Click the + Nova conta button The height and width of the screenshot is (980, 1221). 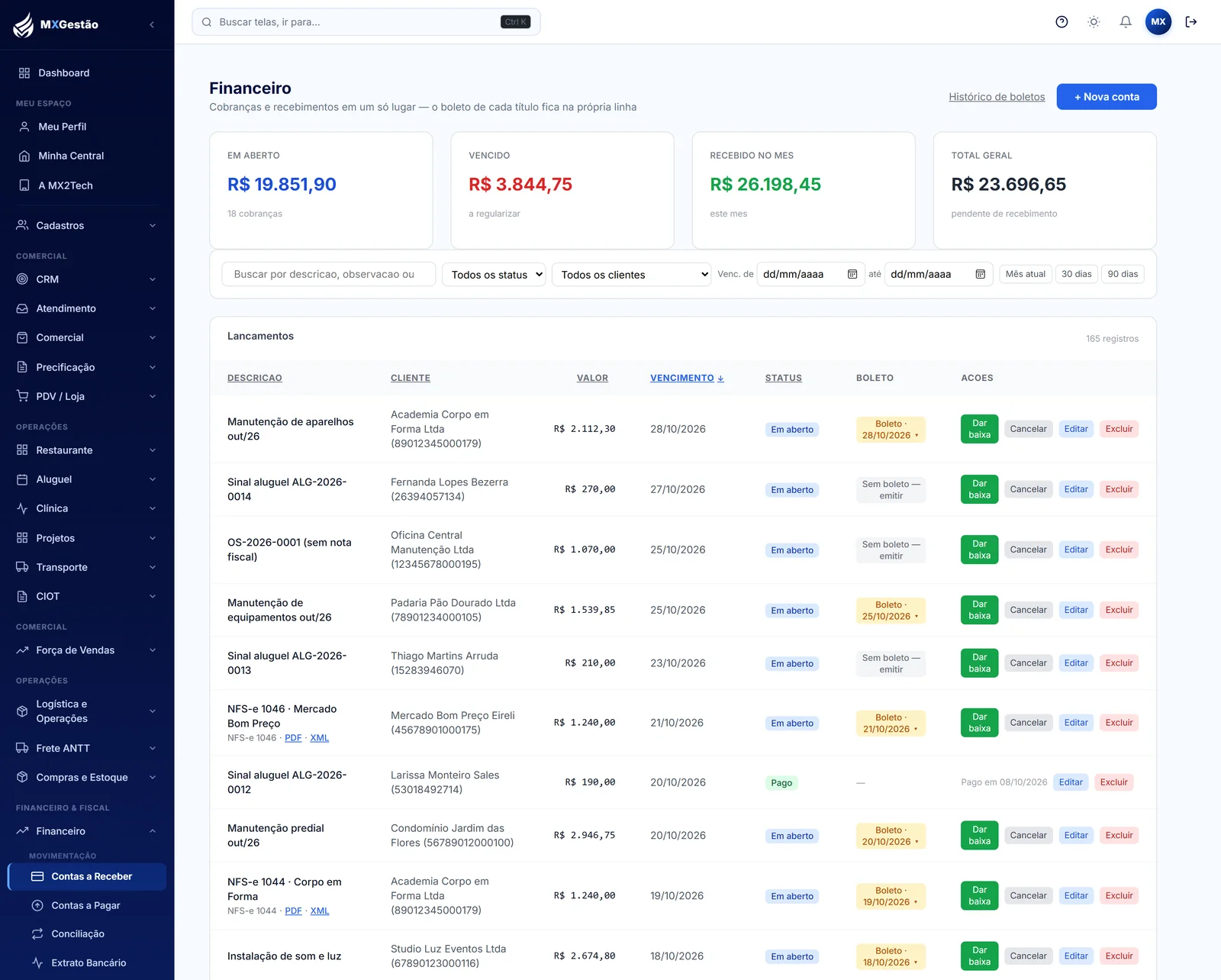pos(1107,97)
